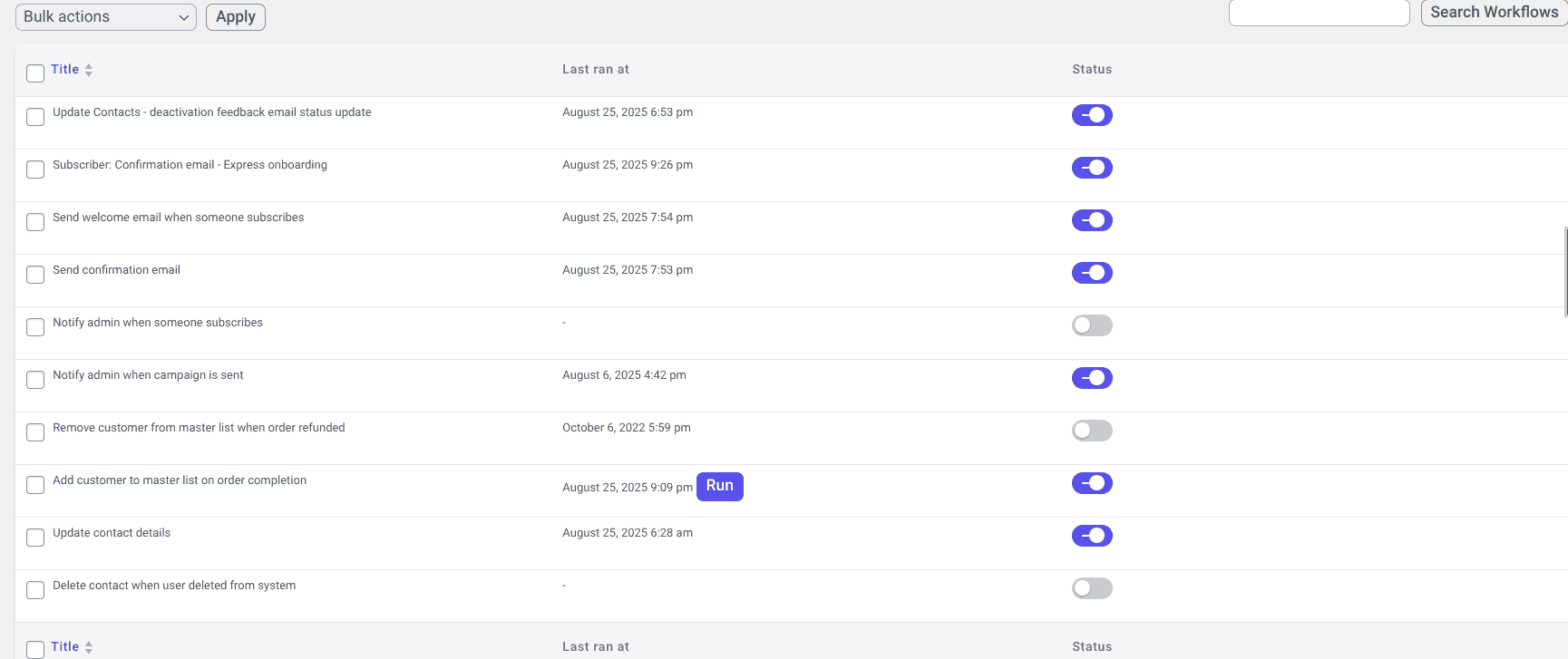Open the Bulk actions dropdown
This screenshot has height=659, width=1568.
(x=106, y=17)
